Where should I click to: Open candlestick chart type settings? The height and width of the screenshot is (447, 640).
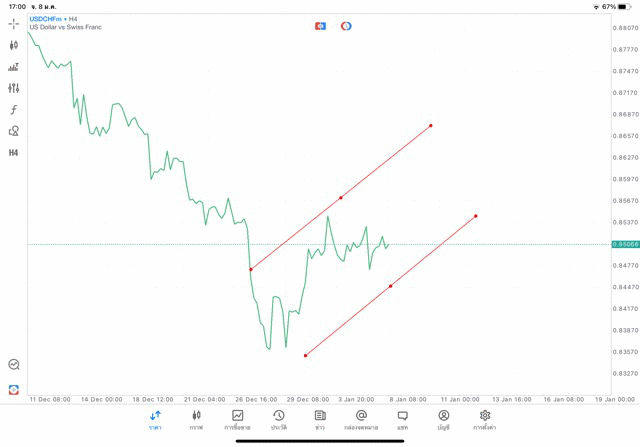(x=14, y=45)
